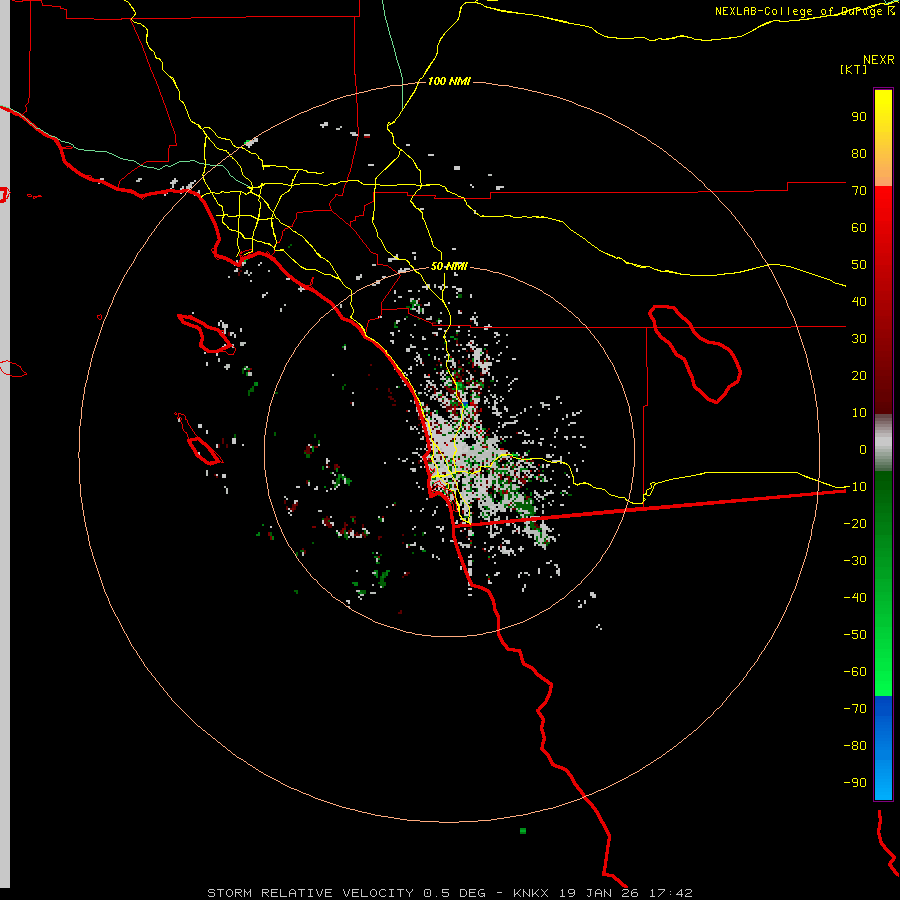The height and width of the screenshot is (900, 900).
Task: Click the 80 value on velocity scale
Action: [x=859, y=153]
